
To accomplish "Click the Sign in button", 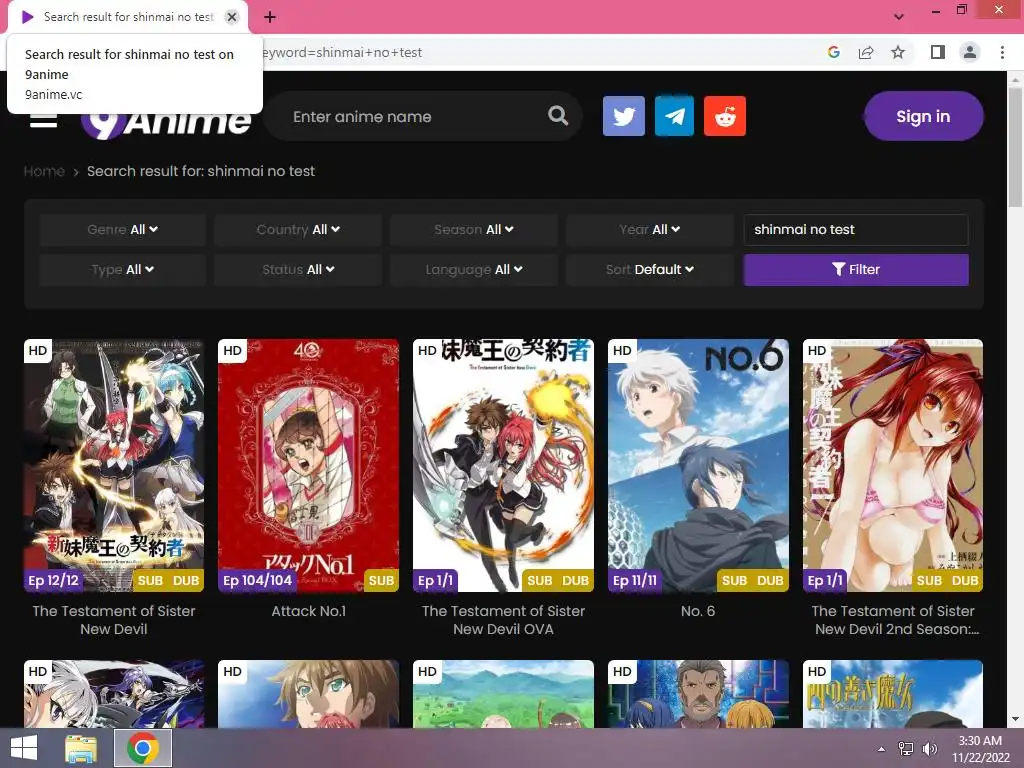I will coord(923,116).
